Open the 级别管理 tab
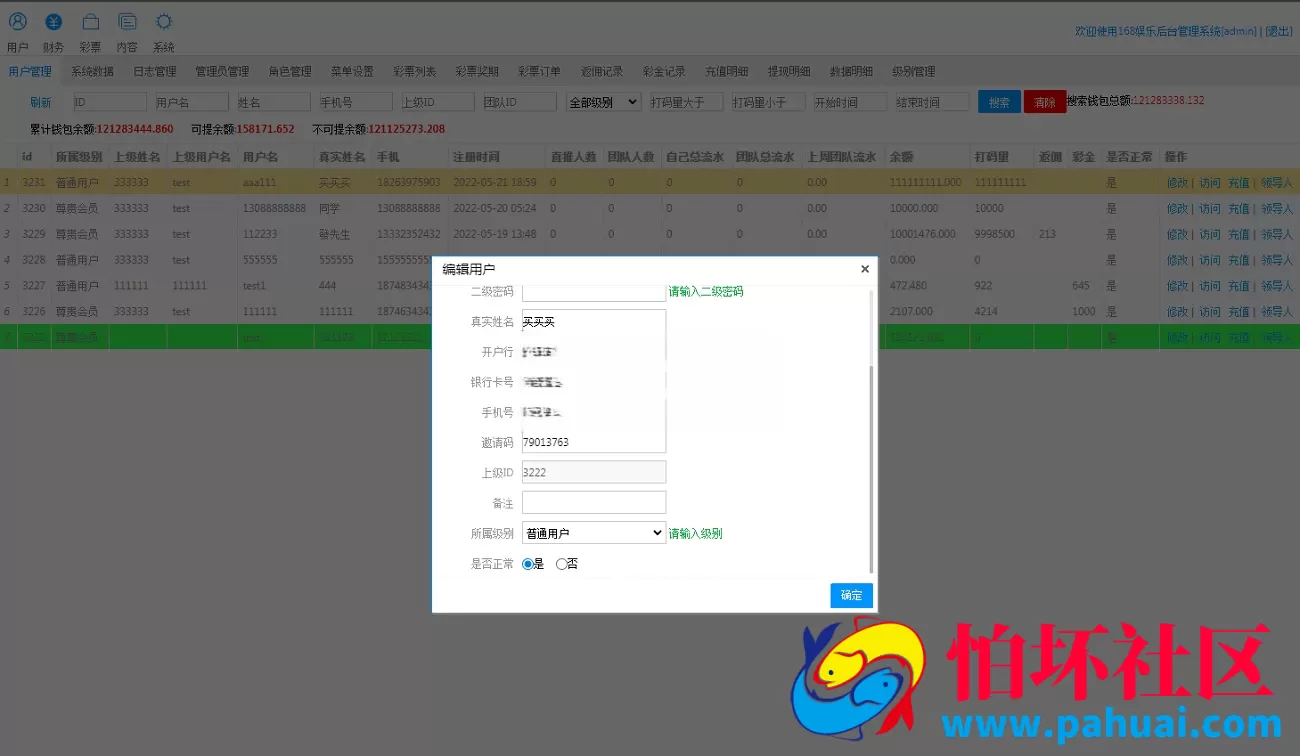The height and width of the screenshot is (756, 1300). (x=913, y=72)
